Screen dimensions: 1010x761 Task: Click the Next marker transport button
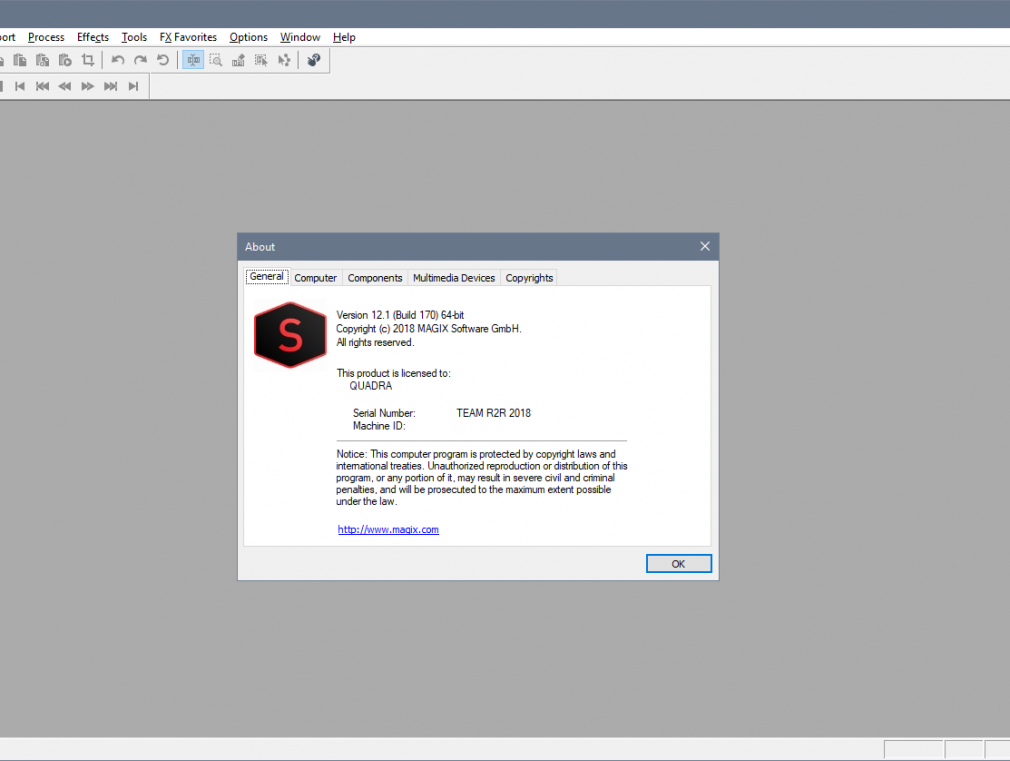click(111, 86)
